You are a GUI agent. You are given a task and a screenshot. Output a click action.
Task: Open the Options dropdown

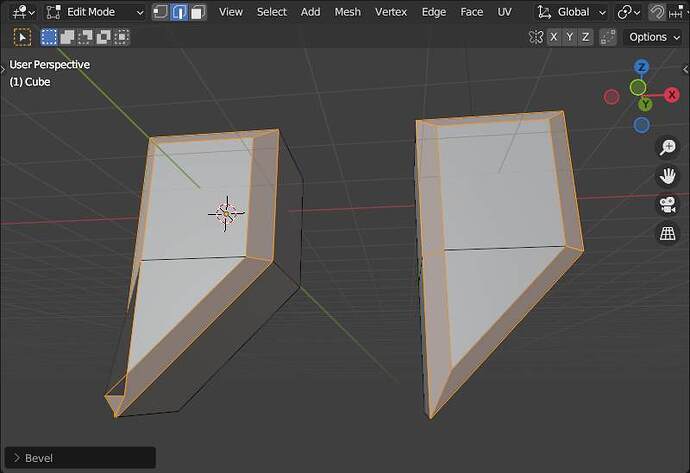pyautogui.click(x=654, y=37)
